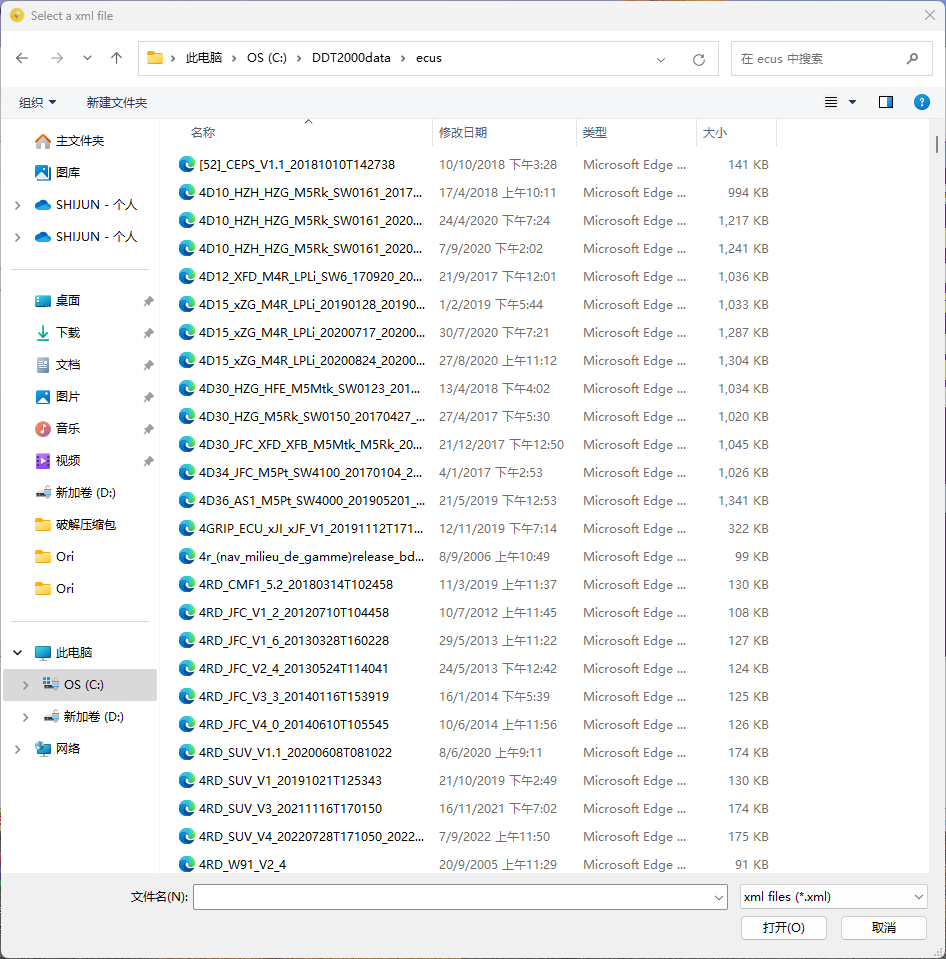Sort files by 名称 column
This screenshot has width=946, height=959.
point(203,133)
